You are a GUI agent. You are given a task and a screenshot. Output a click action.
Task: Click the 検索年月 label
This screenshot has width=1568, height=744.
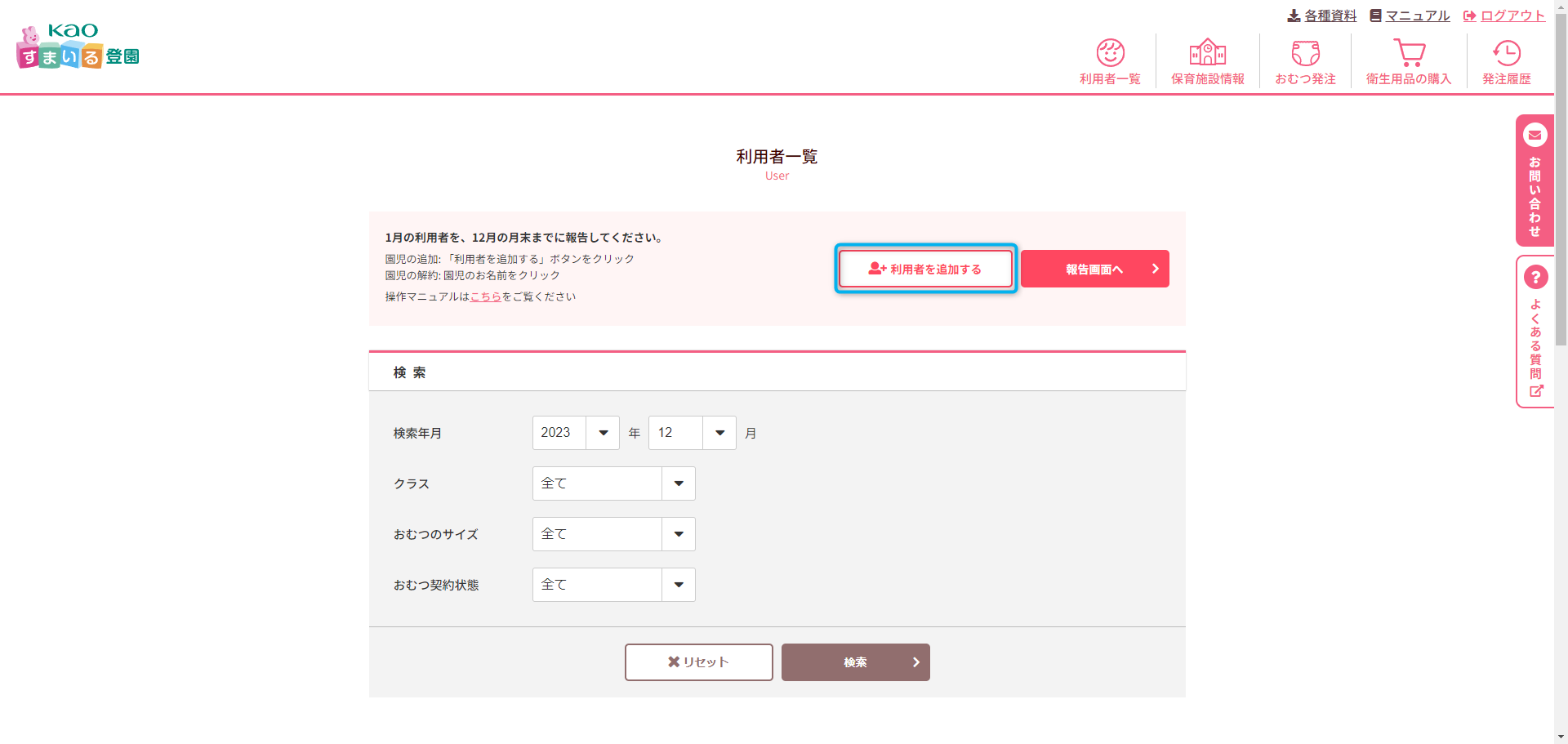pos(417,434)
